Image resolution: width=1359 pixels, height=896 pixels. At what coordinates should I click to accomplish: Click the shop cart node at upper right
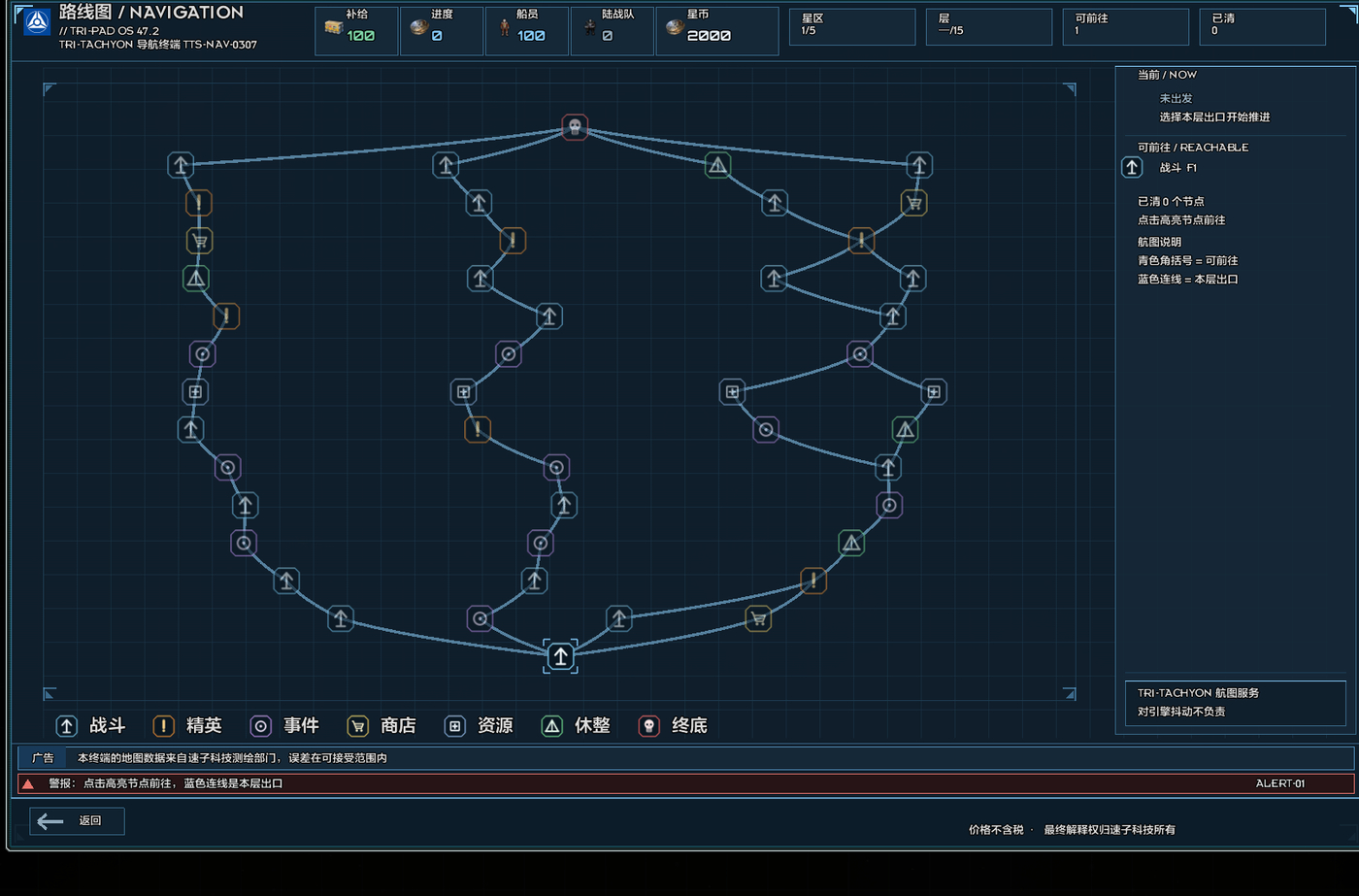point(913,203)
